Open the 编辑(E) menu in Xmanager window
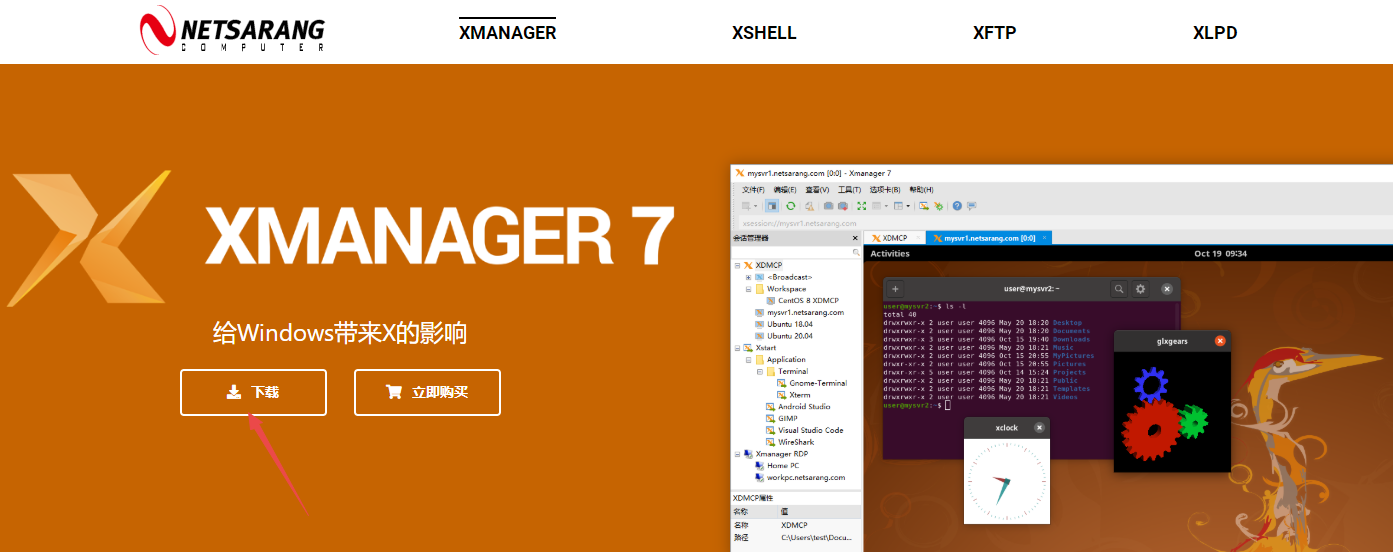This screenshot has height=552, width=1393. 785,190
